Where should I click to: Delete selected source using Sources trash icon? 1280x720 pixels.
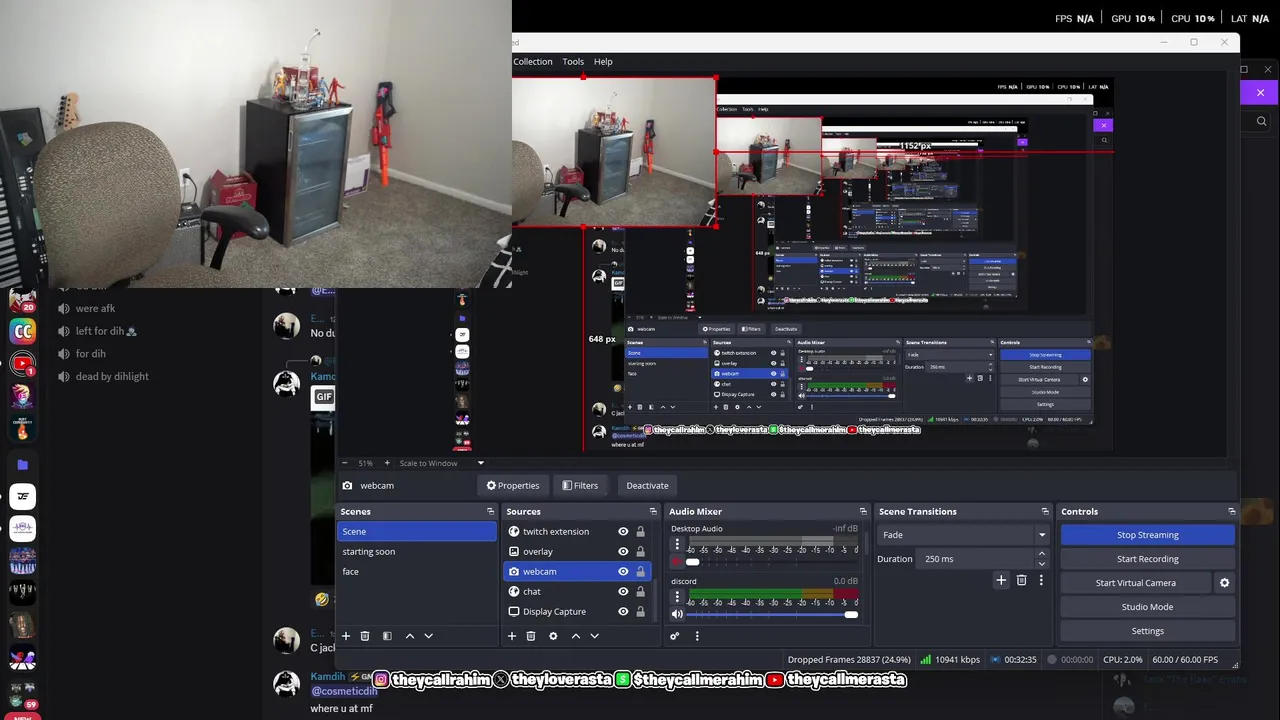tap(531, 636)
